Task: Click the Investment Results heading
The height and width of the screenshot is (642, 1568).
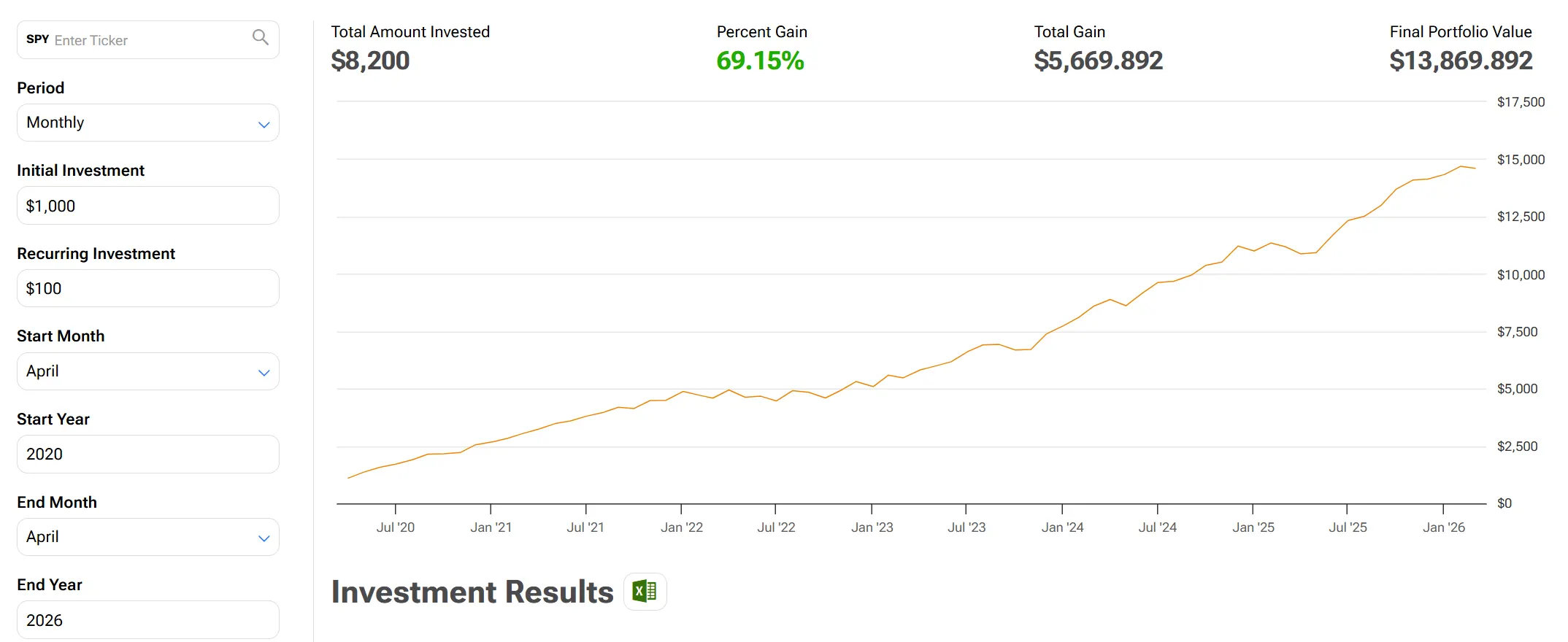Action: pos(472,592)
